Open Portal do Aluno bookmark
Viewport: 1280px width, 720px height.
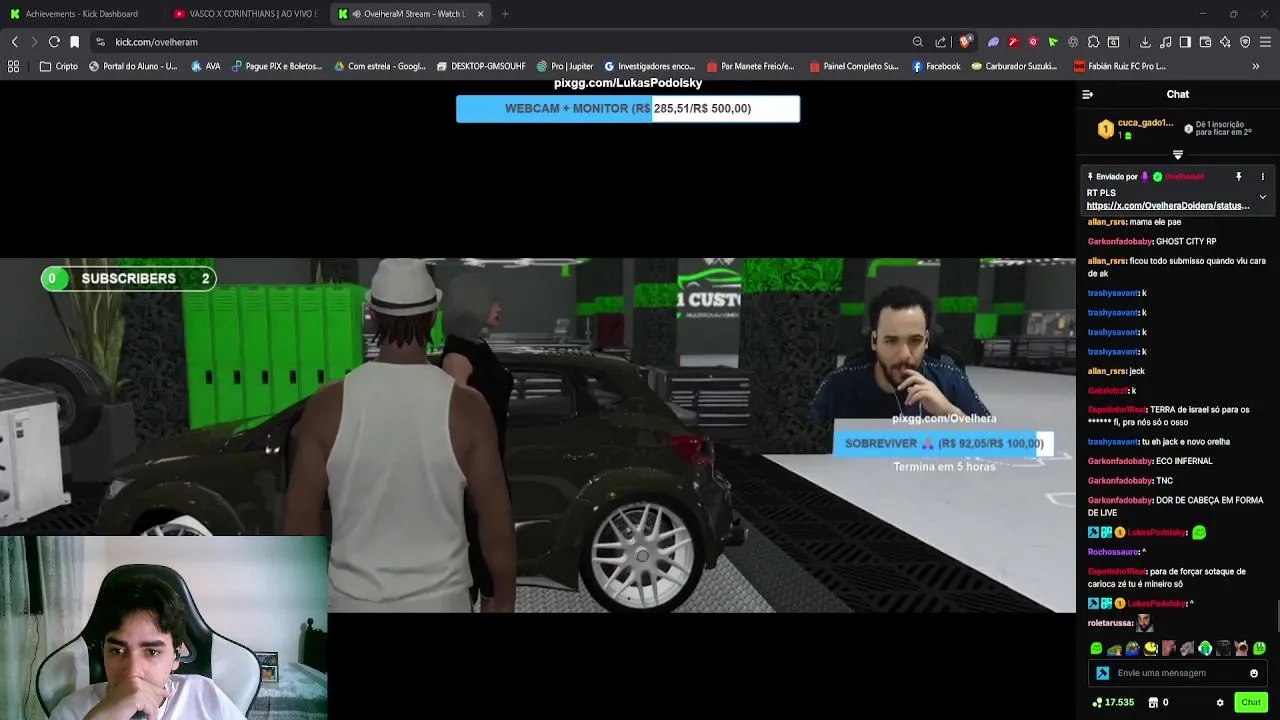pos(133,66)
